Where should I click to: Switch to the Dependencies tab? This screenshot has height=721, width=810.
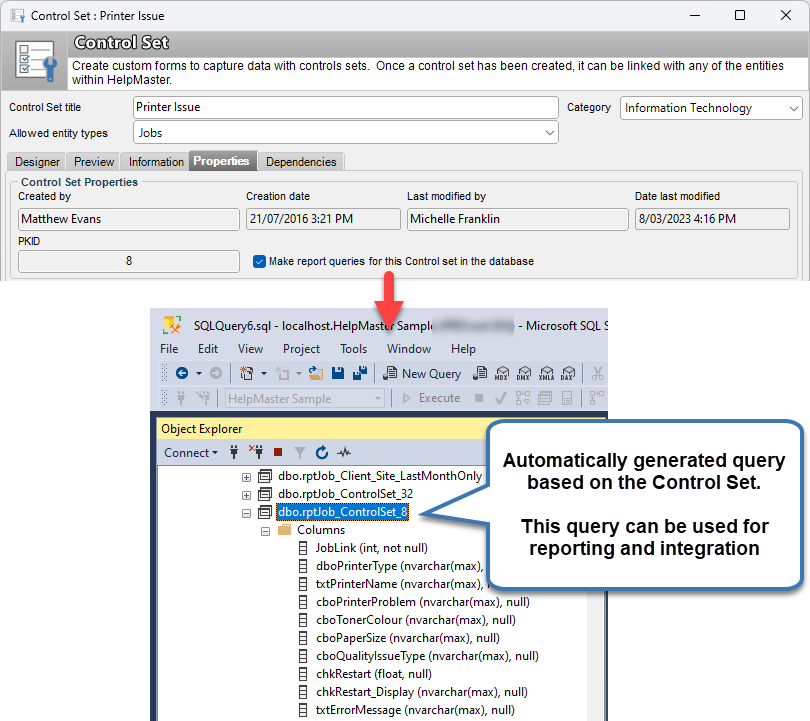[x=301, y=162]
